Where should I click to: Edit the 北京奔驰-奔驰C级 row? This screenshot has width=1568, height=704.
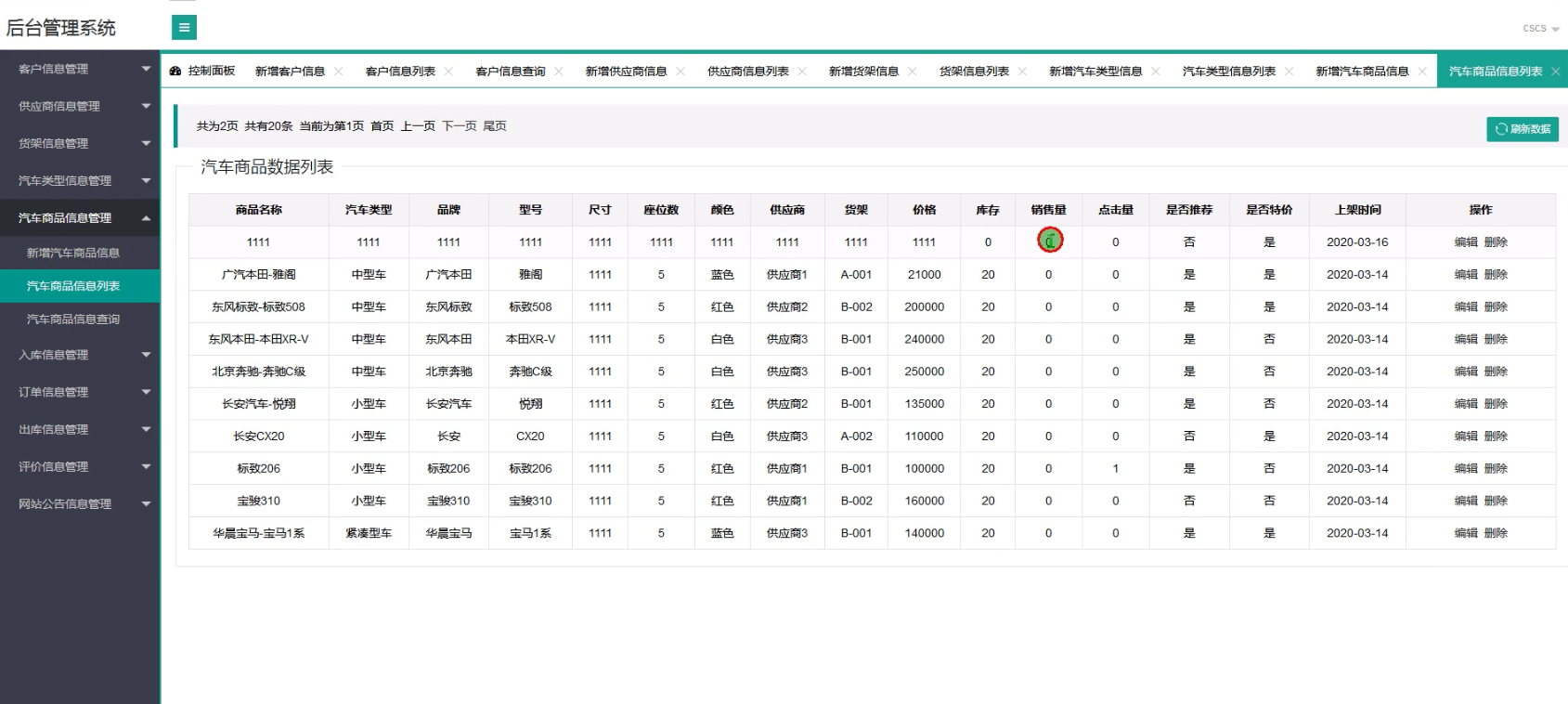tap(1466, 372)
